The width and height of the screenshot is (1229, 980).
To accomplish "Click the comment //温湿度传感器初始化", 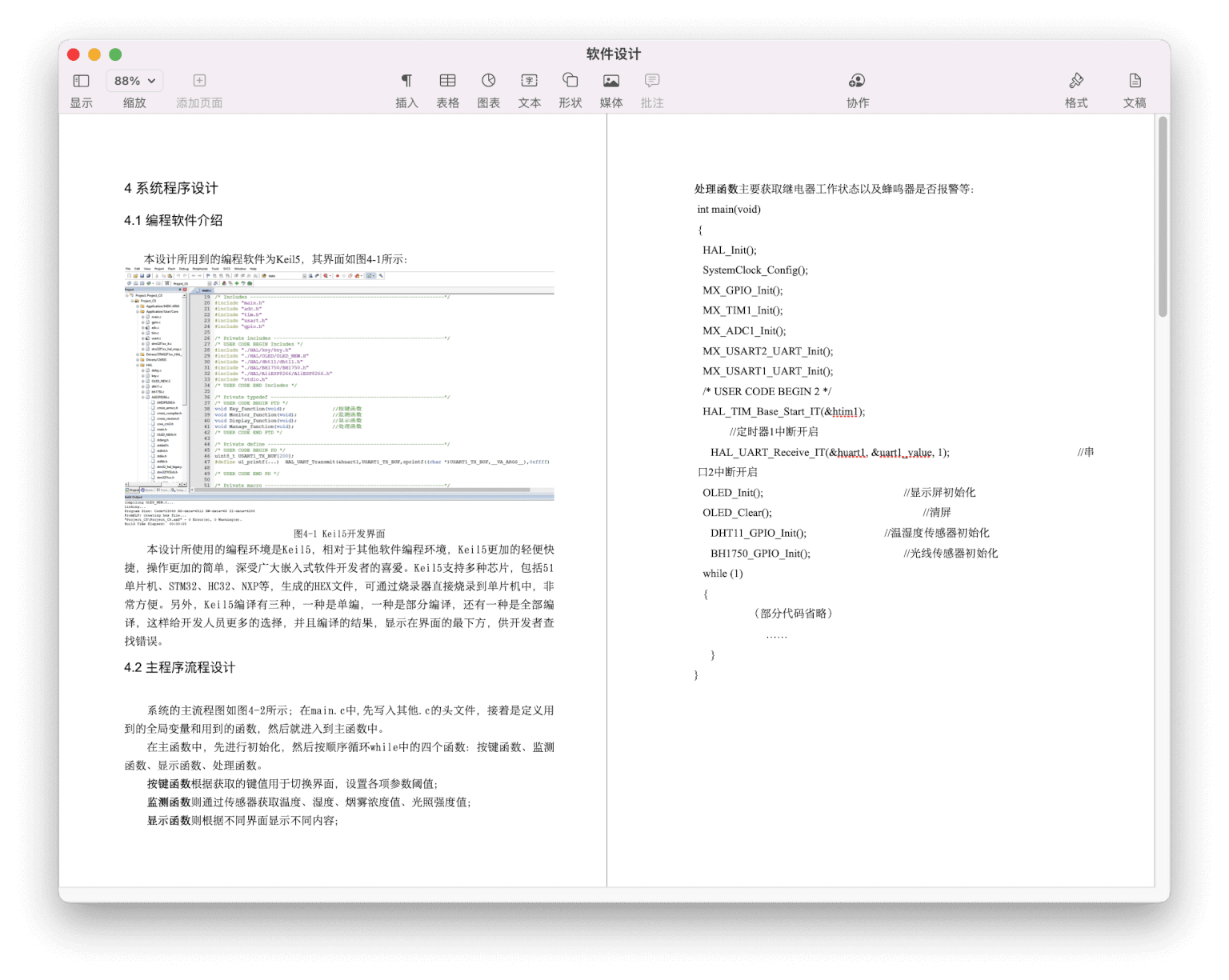I will [937, 533].
